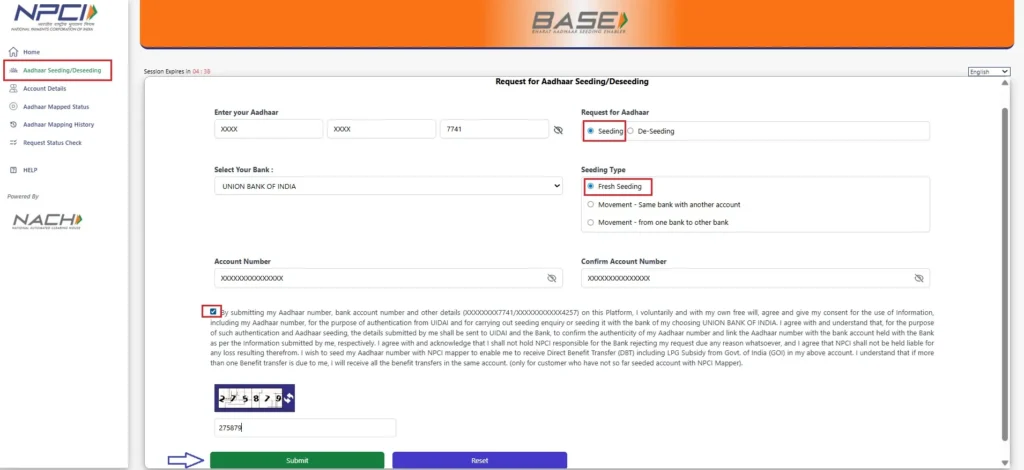The width and height of the screenshot is (1024, 470).
Task: Click second Aadhaar XXXX field
Action: 381,129
